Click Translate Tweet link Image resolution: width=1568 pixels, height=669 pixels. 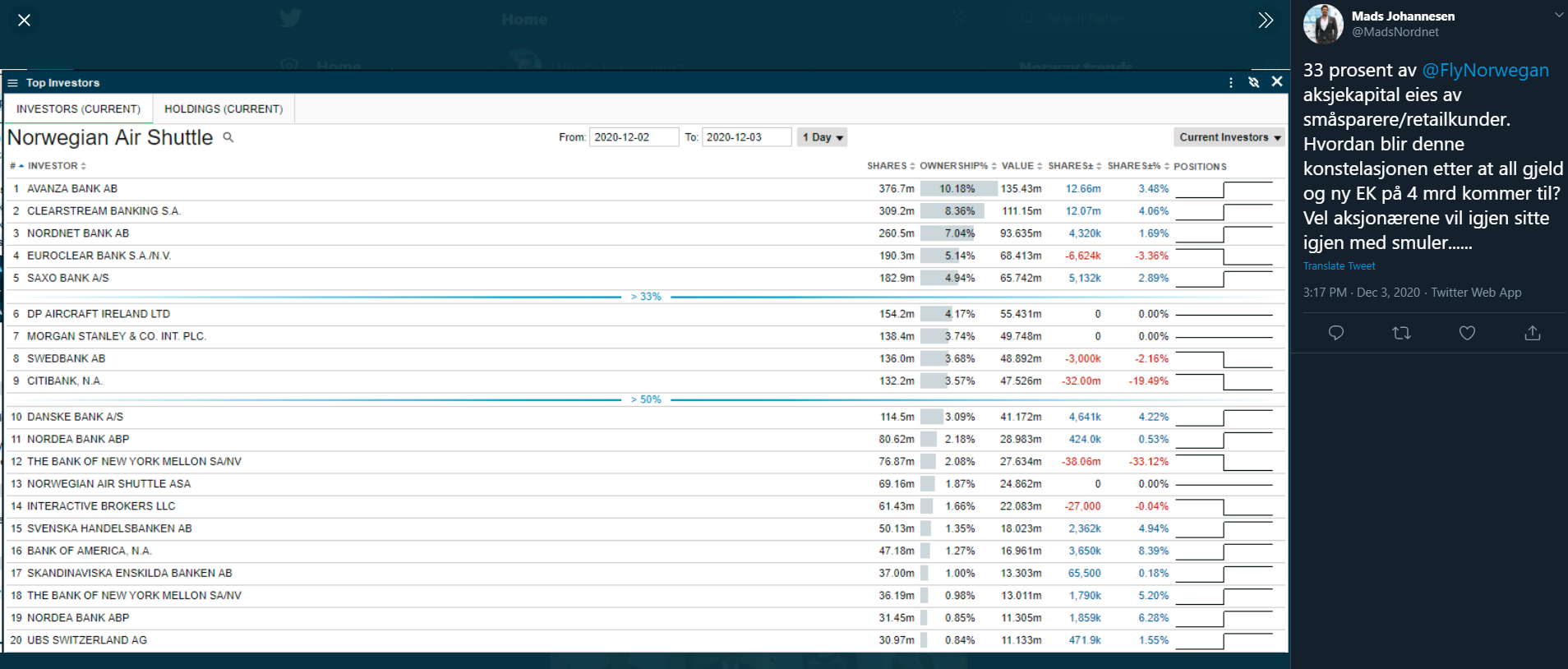[1339, 266]
